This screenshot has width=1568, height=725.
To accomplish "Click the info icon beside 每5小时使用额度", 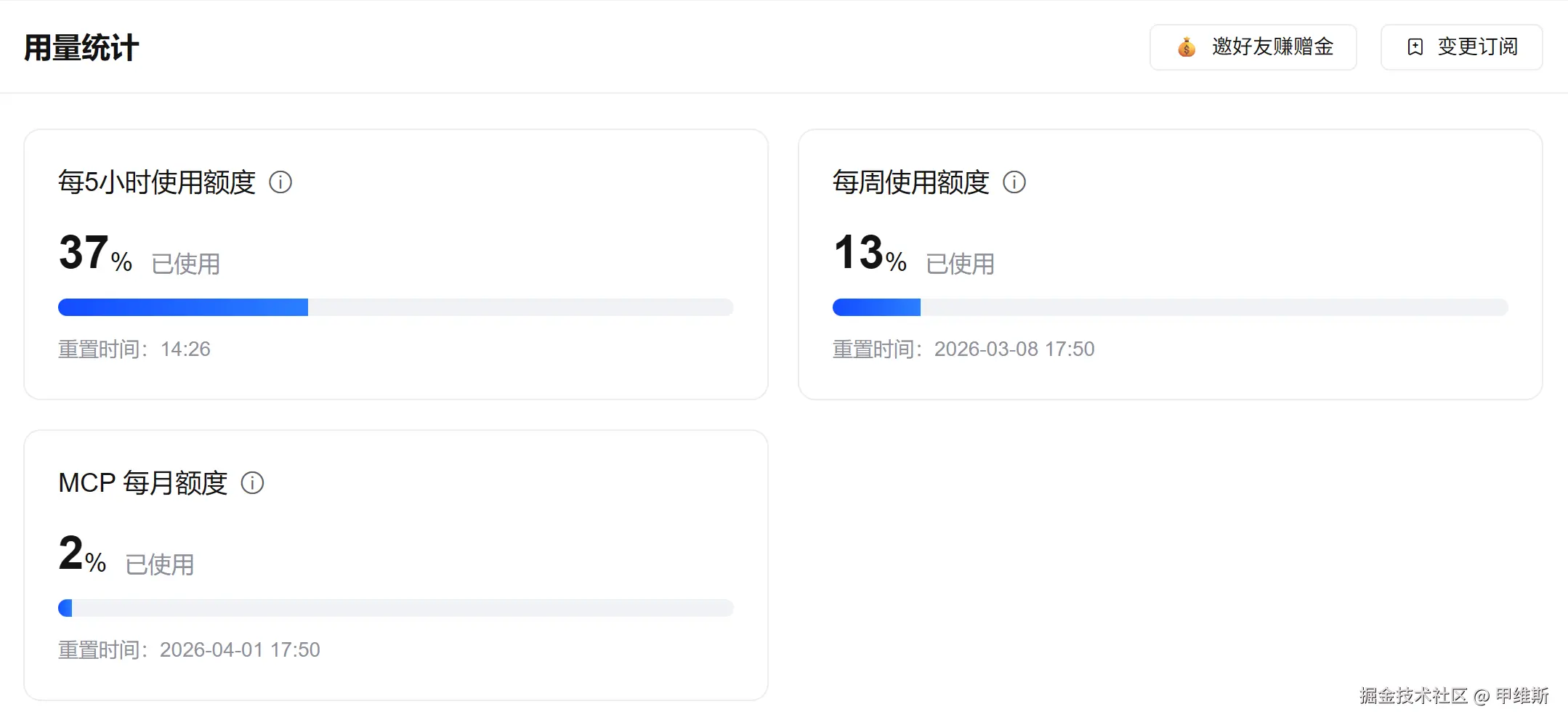I will 280,182.
